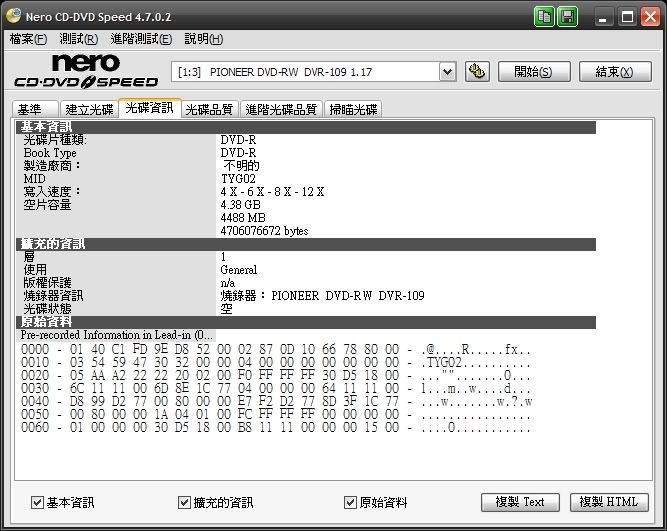Close the Nero window with the red X
Image resolution: width=667 pixels, height=531 pixels.
click(650, 16)
